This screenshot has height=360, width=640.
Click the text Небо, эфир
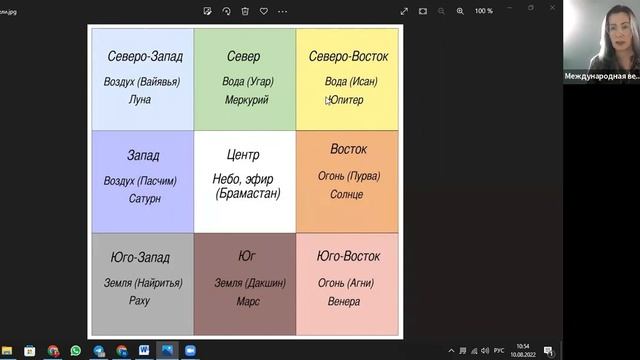pos(243,179)
